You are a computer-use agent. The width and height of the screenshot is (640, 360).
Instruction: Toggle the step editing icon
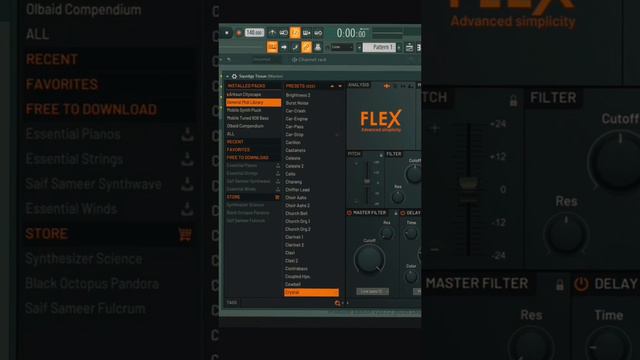(x=295, y=47)
